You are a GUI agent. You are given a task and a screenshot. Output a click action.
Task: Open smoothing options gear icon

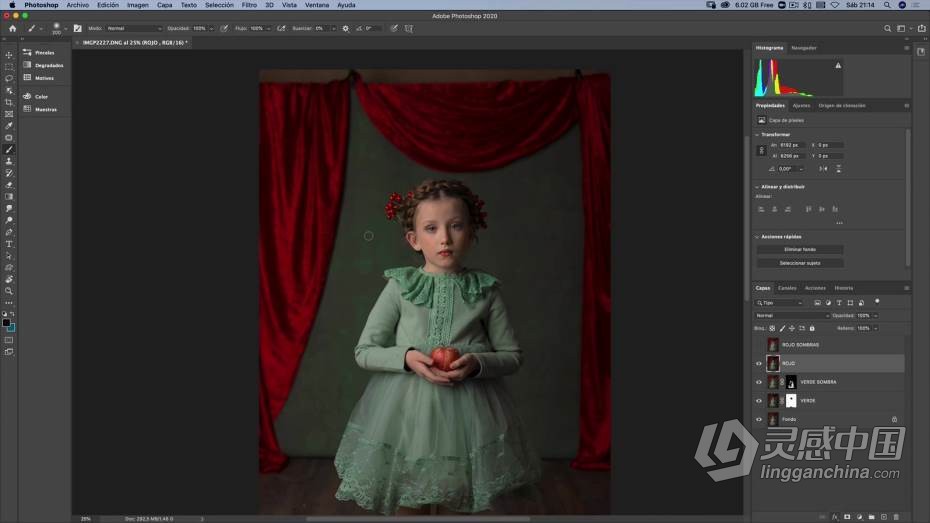pyautogui.click(x=346, y=28)
